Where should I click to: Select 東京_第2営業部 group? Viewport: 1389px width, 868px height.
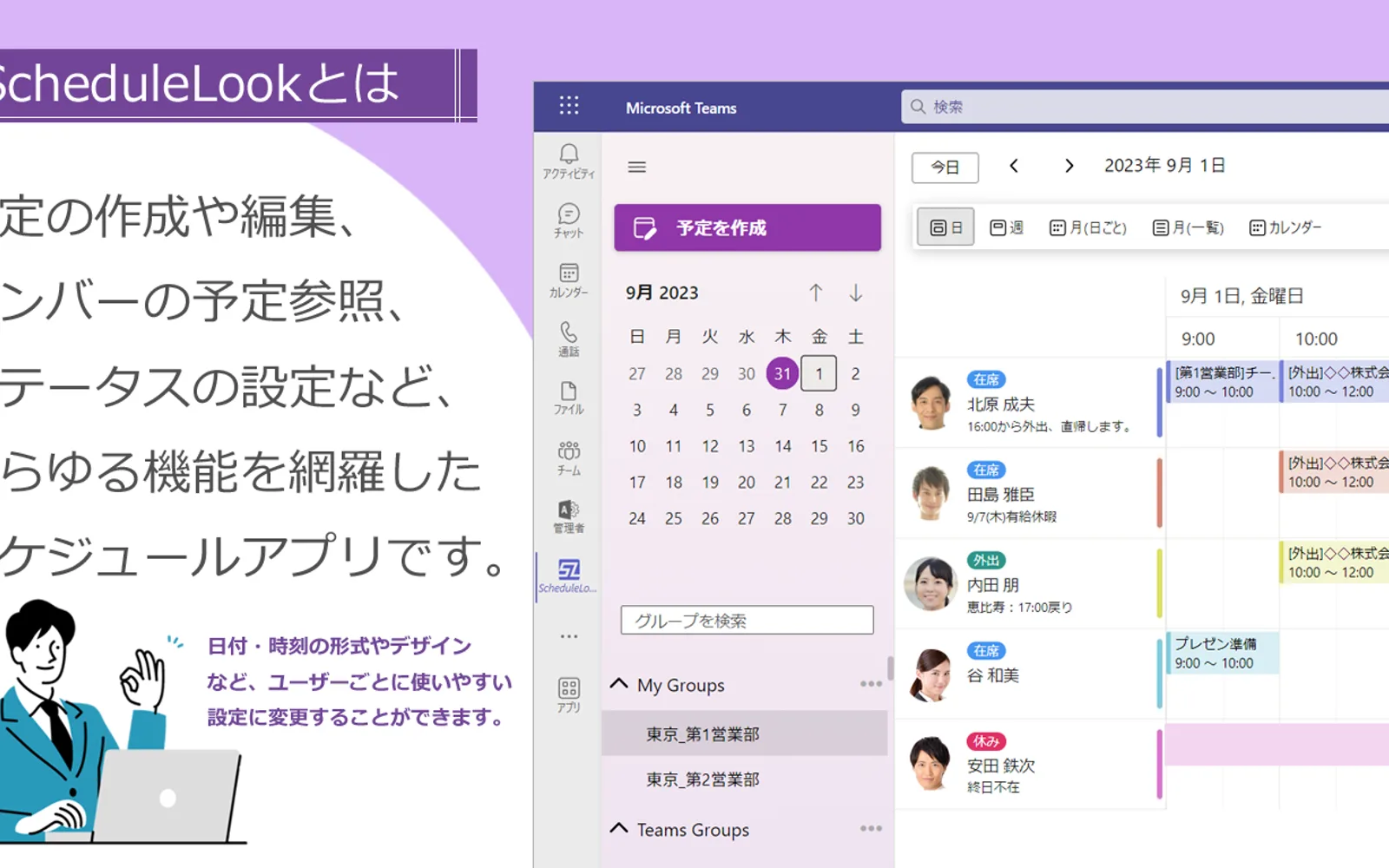click(x=745, y=779)
